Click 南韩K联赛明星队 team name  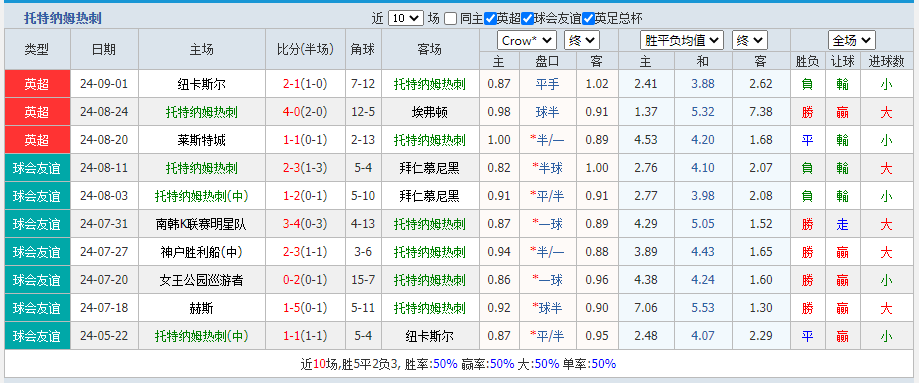(x=202, y=224)
